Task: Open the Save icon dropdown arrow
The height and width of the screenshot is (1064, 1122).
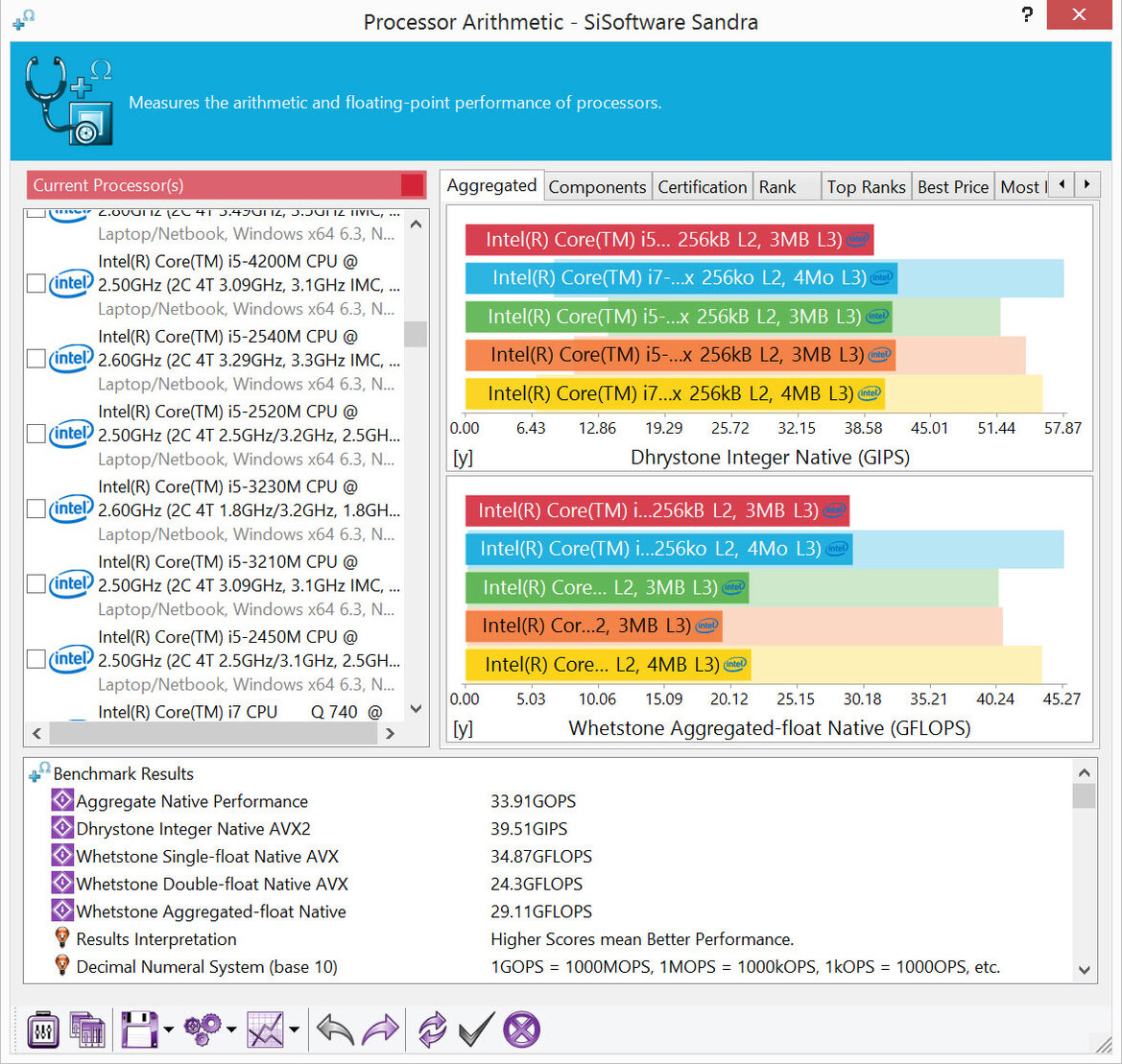Action: (168, 1029)
